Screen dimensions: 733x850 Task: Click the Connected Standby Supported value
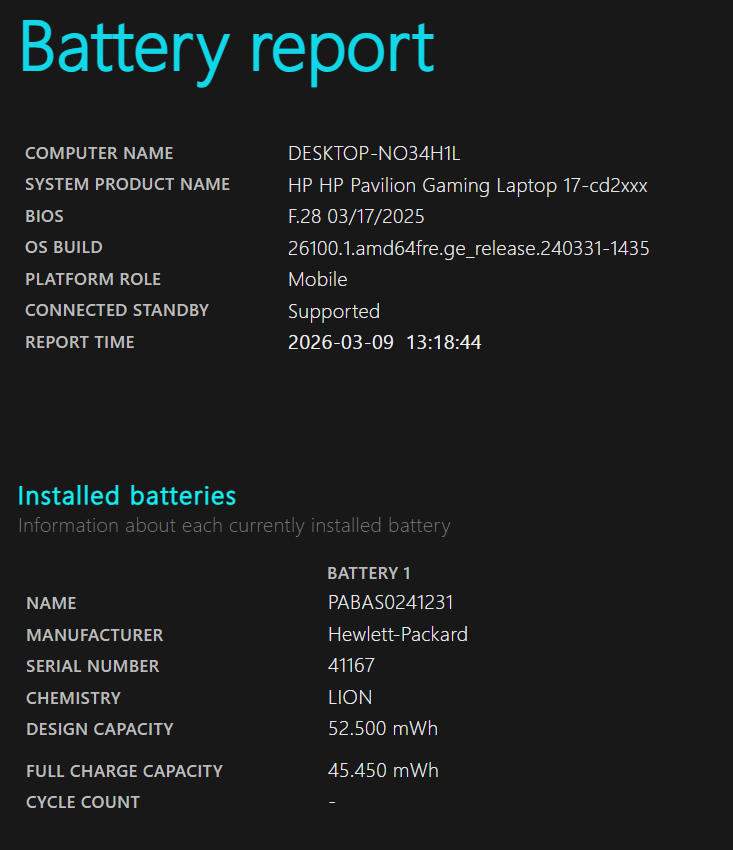coord(334,311)
